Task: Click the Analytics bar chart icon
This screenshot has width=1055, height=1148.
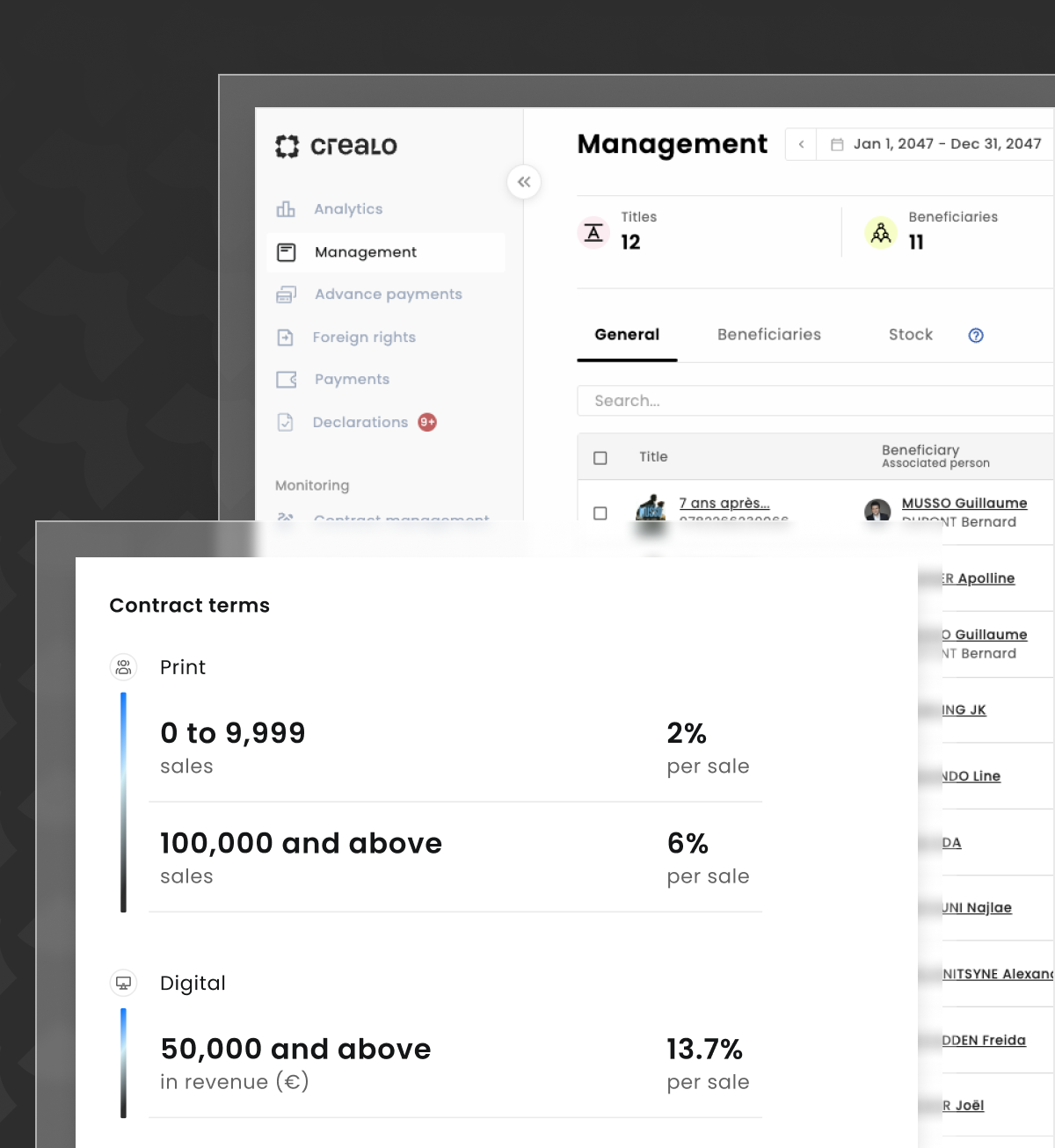Action: click(286, 209)
